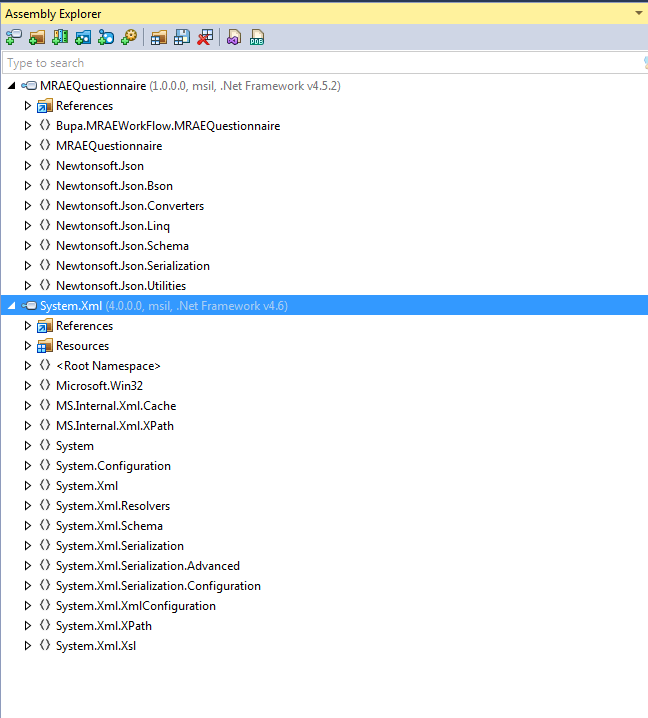Collapse the MRAEQuestionnaire assembly node
Screen dimensions: 648x718
(x=12, y=86)
